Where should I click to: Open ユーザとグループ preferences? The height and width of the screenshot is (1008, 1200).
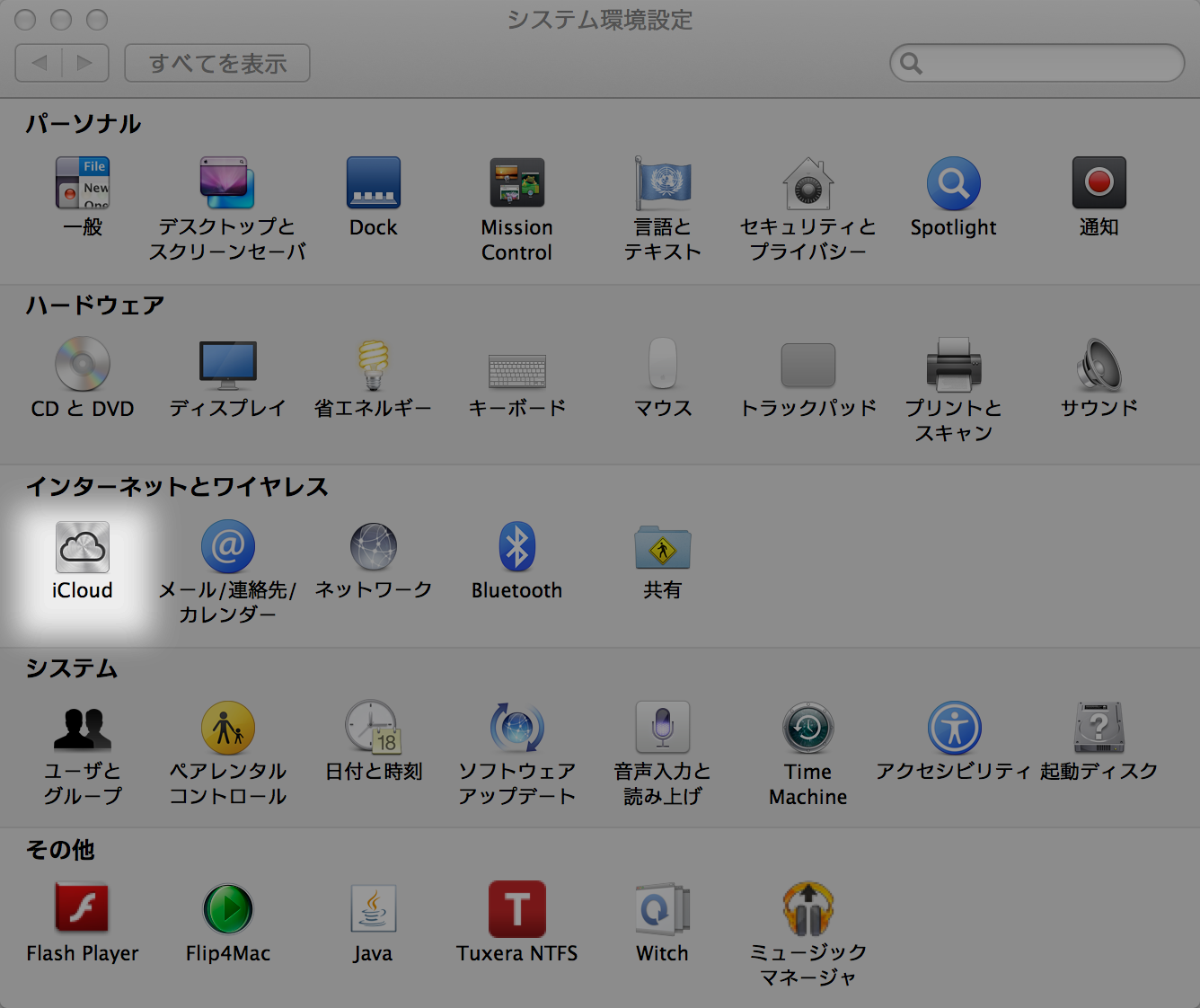pyautogui.click(x=83, y=728)
